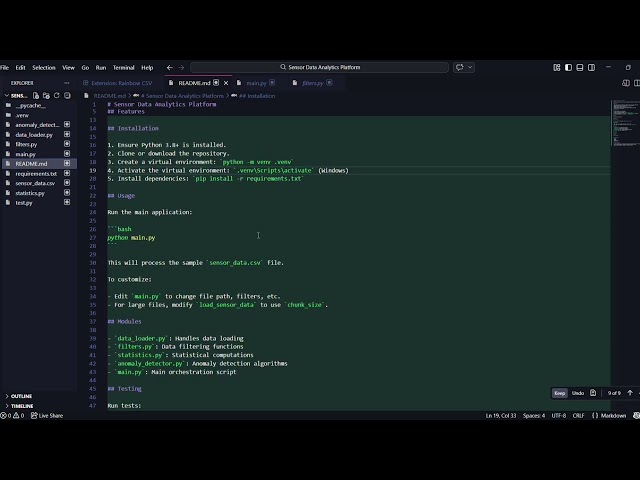Expand the __pycache__ folder
This screenshot has width=640, height=480.
click(x=31, y=105)
